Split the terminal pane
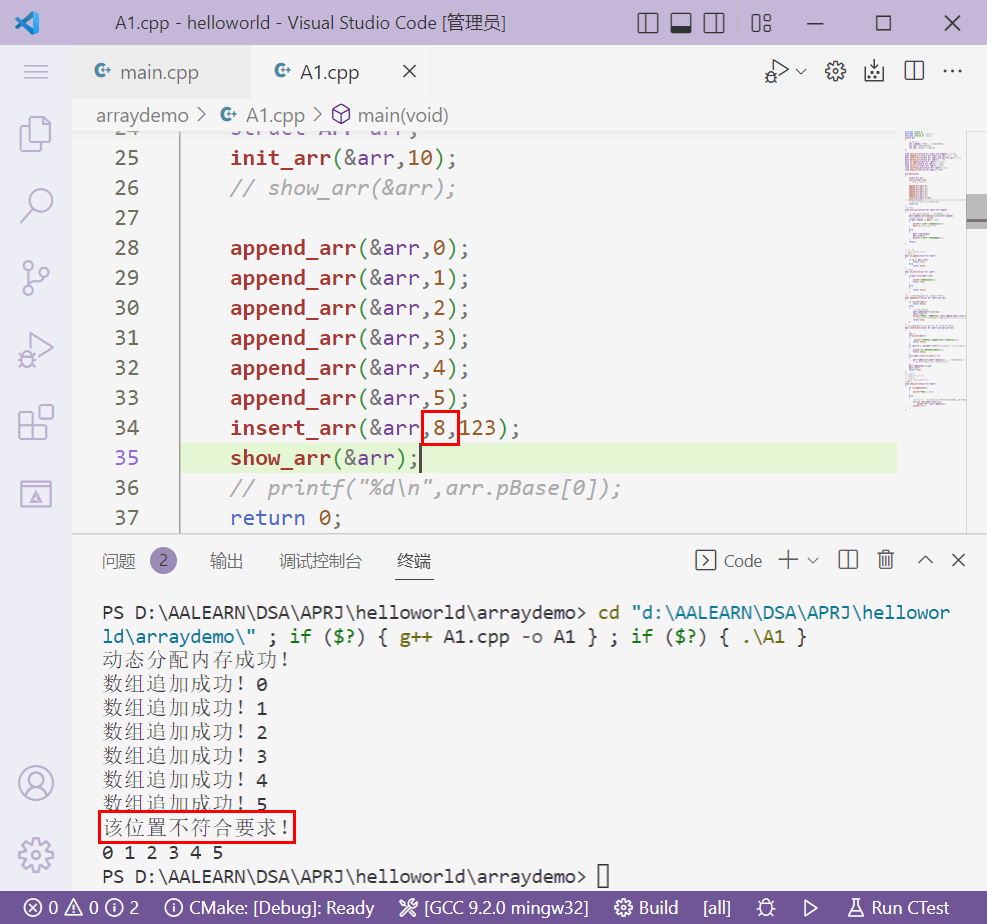The width and height of the screenshot is (987, 924). click(848, 560)
